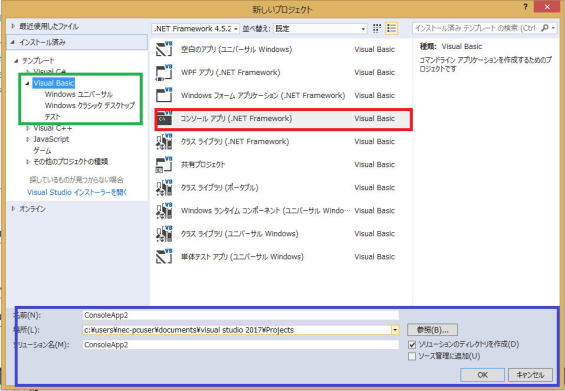Click the ソリューション名 field
565x391 pixels.
coord(240,345)
